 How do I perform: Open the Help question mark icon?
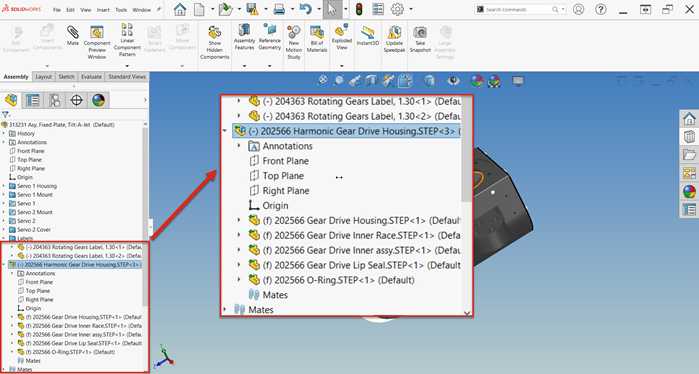601,9
